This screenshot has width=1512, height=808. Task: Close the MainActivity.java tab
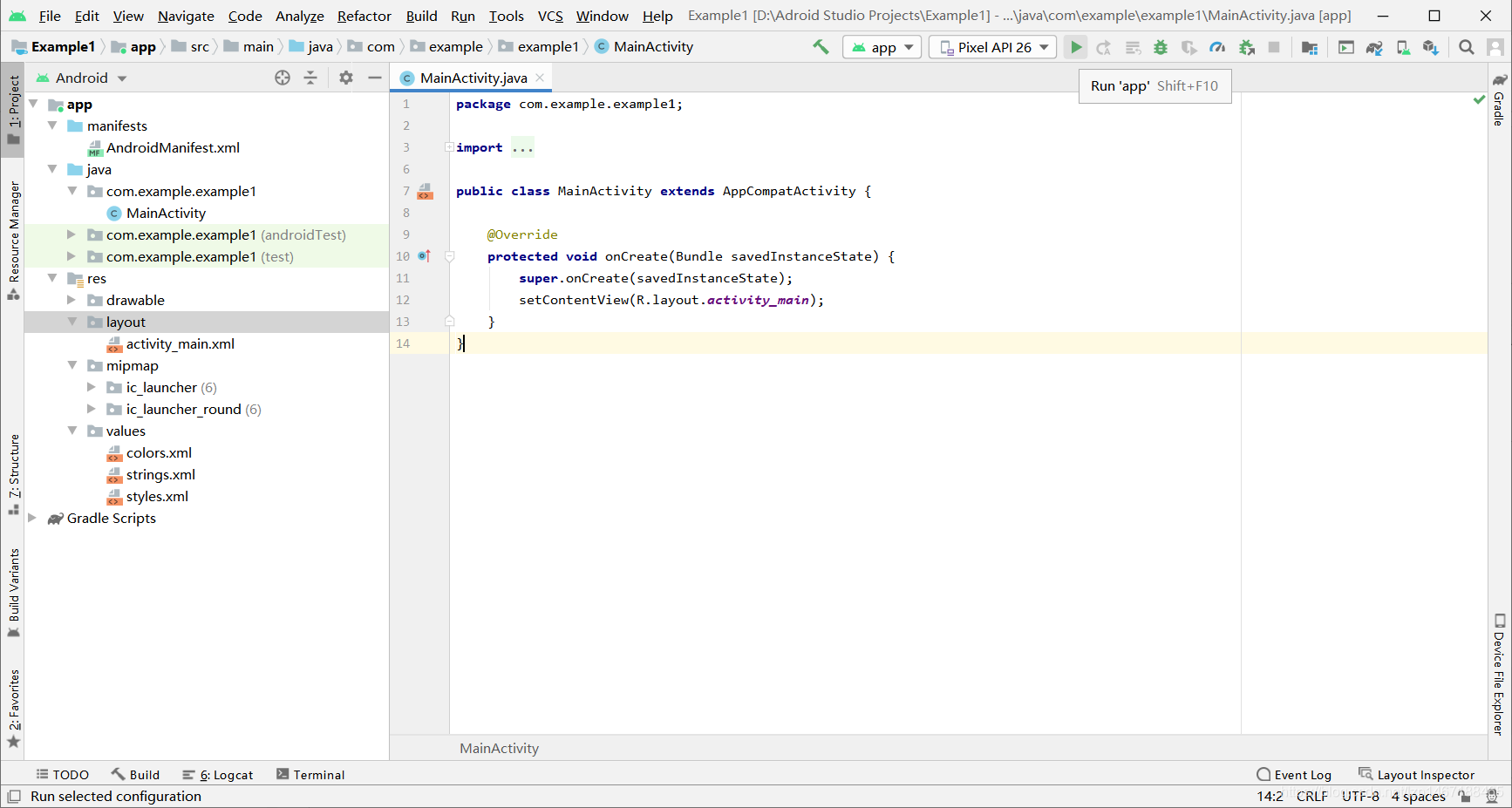tap(541, 78)
